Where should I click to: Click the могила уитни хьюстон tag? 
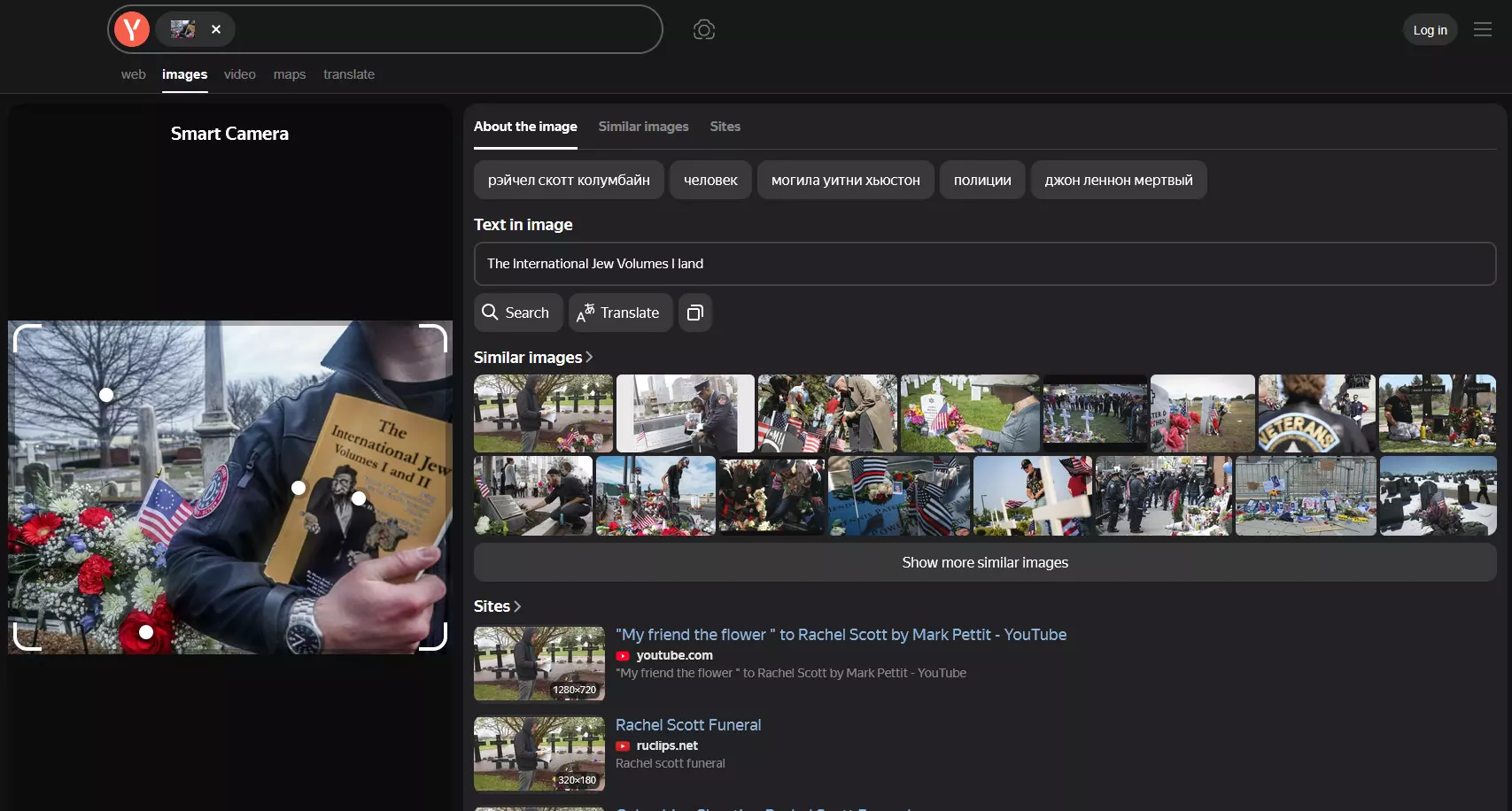(x=846, y=180)
